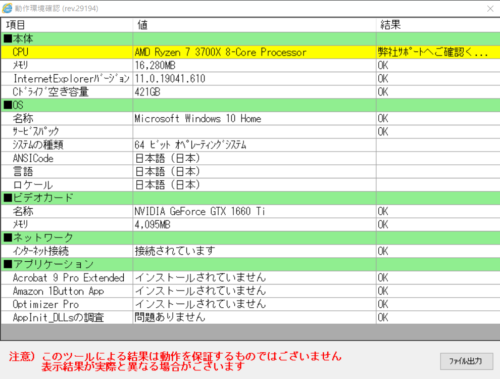Select the Optimizer Pro row label
This screenshot has width=500, height=379.
coord(46,304)
